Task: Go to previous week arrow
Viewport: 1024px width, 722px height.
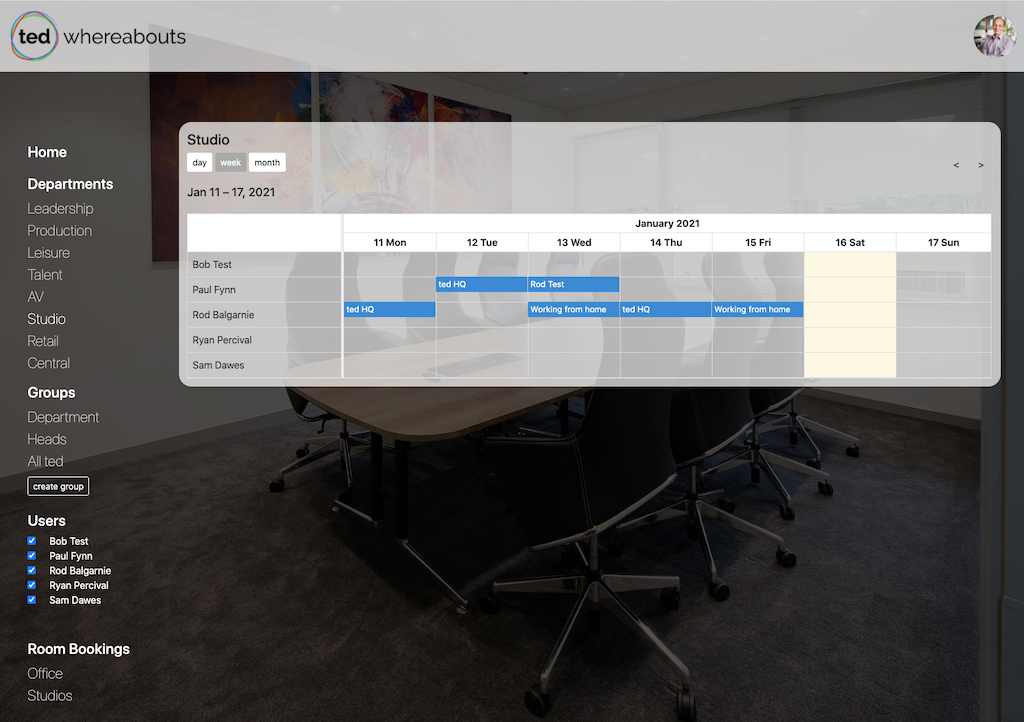Action: (x=956, y=165)
